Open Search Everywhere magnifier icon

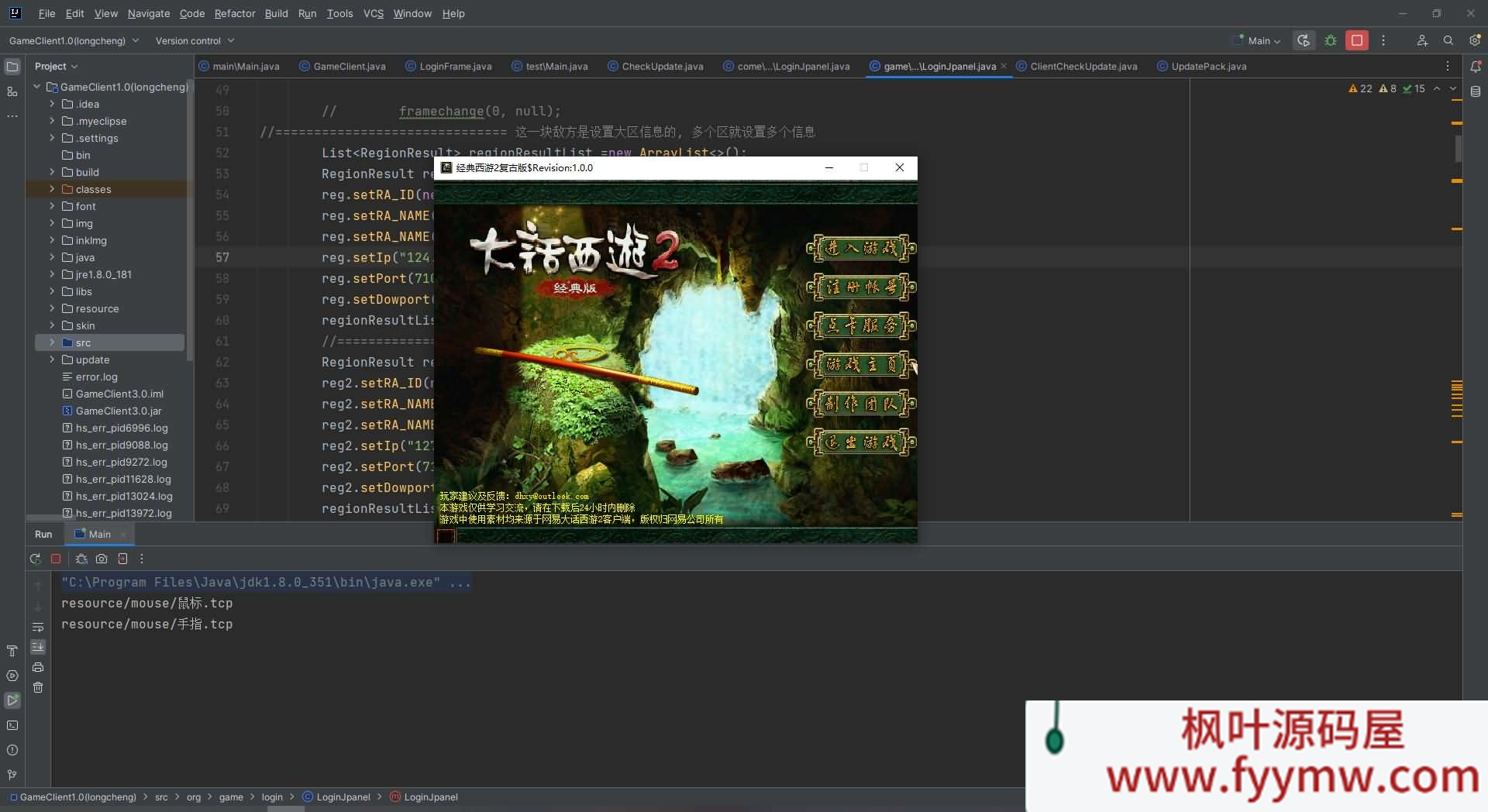[1448, 40]
